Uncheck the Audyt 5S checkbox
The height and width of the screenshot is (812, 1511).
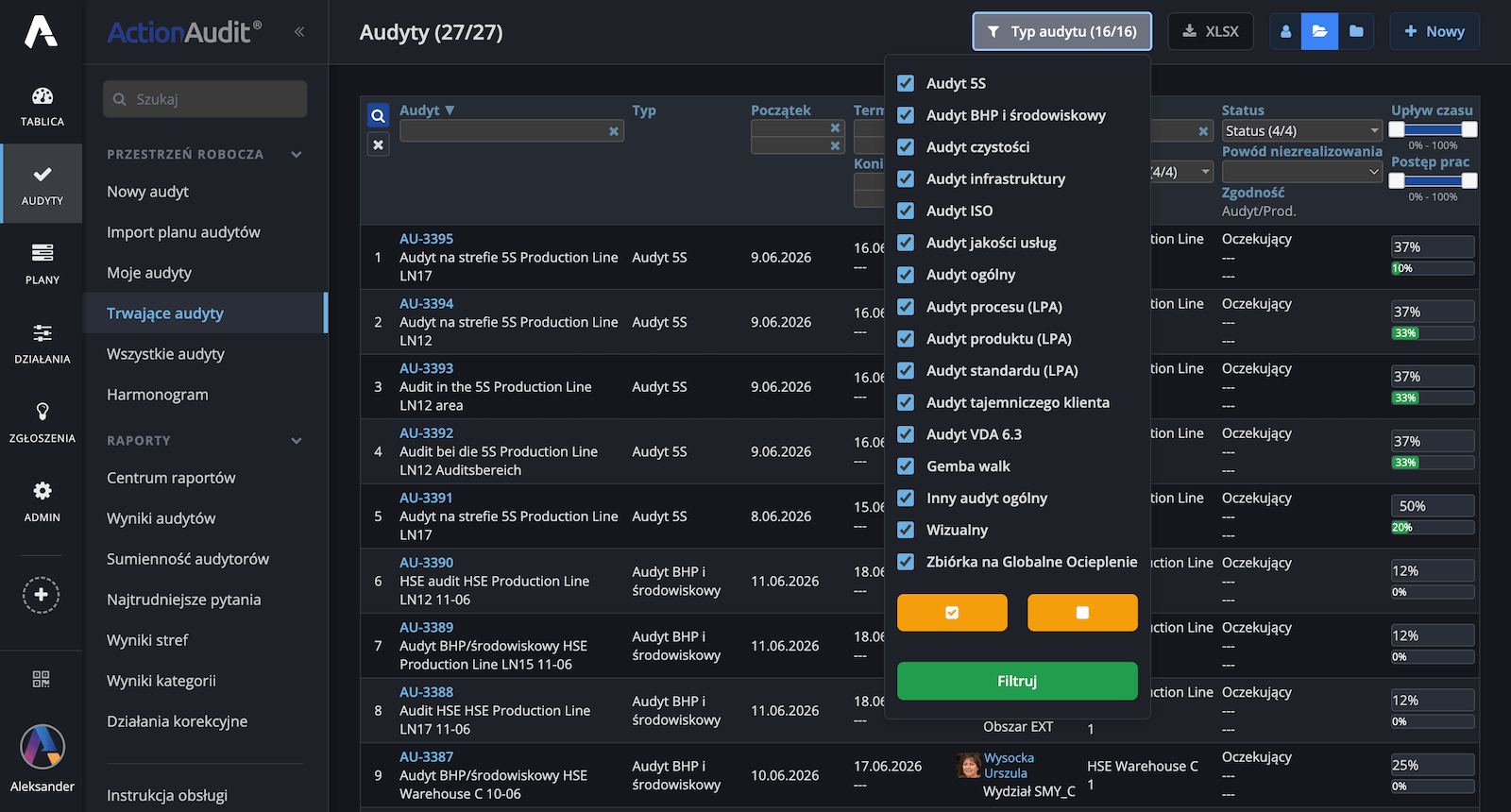tap(906, 83)
